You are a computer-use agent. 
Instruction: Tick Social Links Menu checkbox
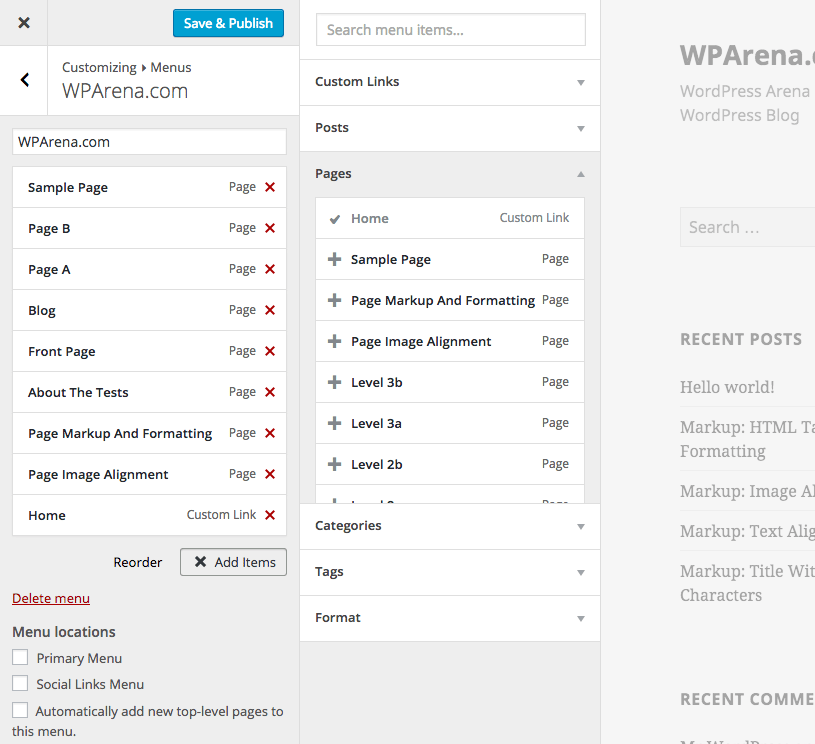20,683
